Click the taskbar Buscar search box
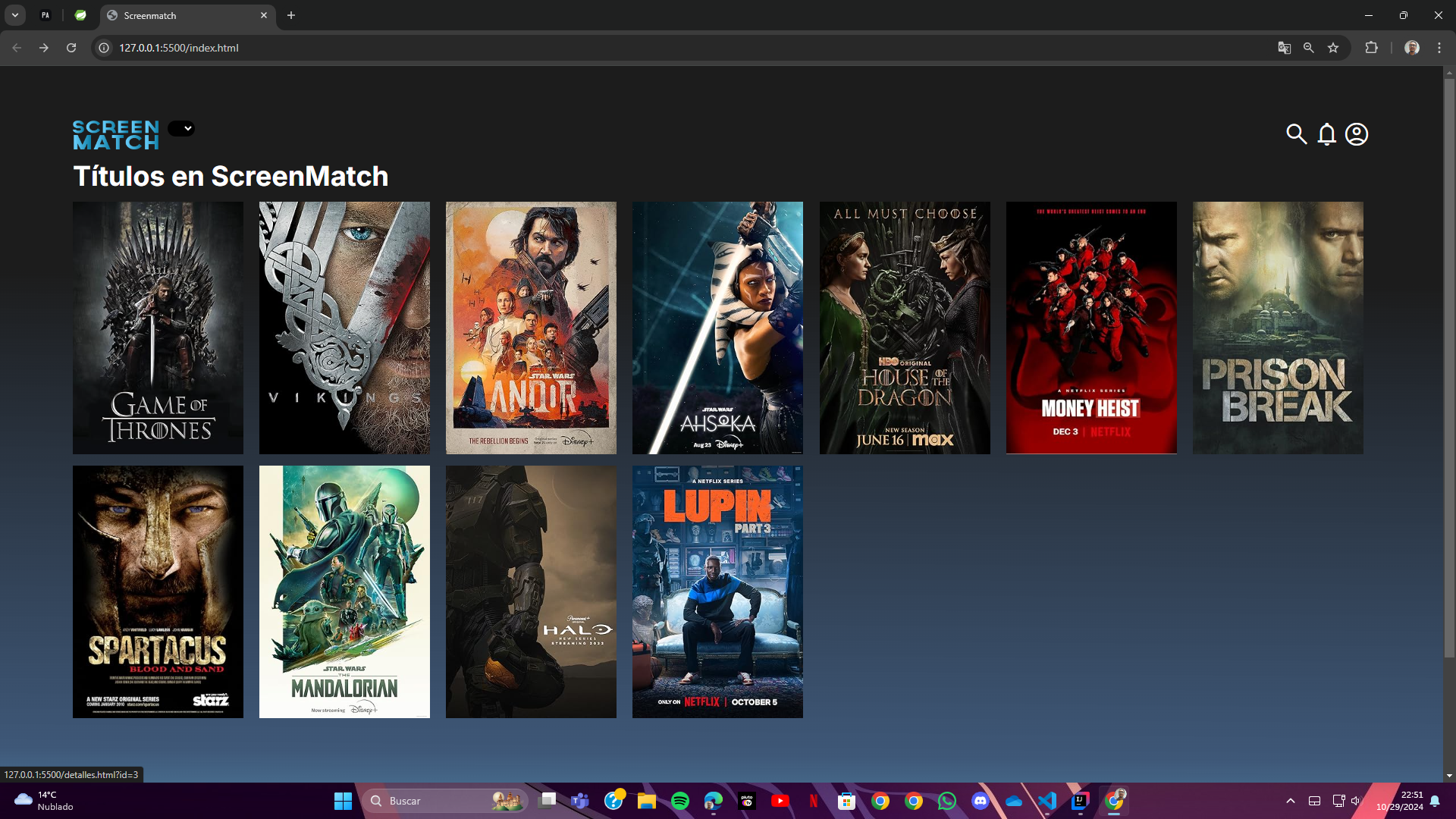 point(444,801)
